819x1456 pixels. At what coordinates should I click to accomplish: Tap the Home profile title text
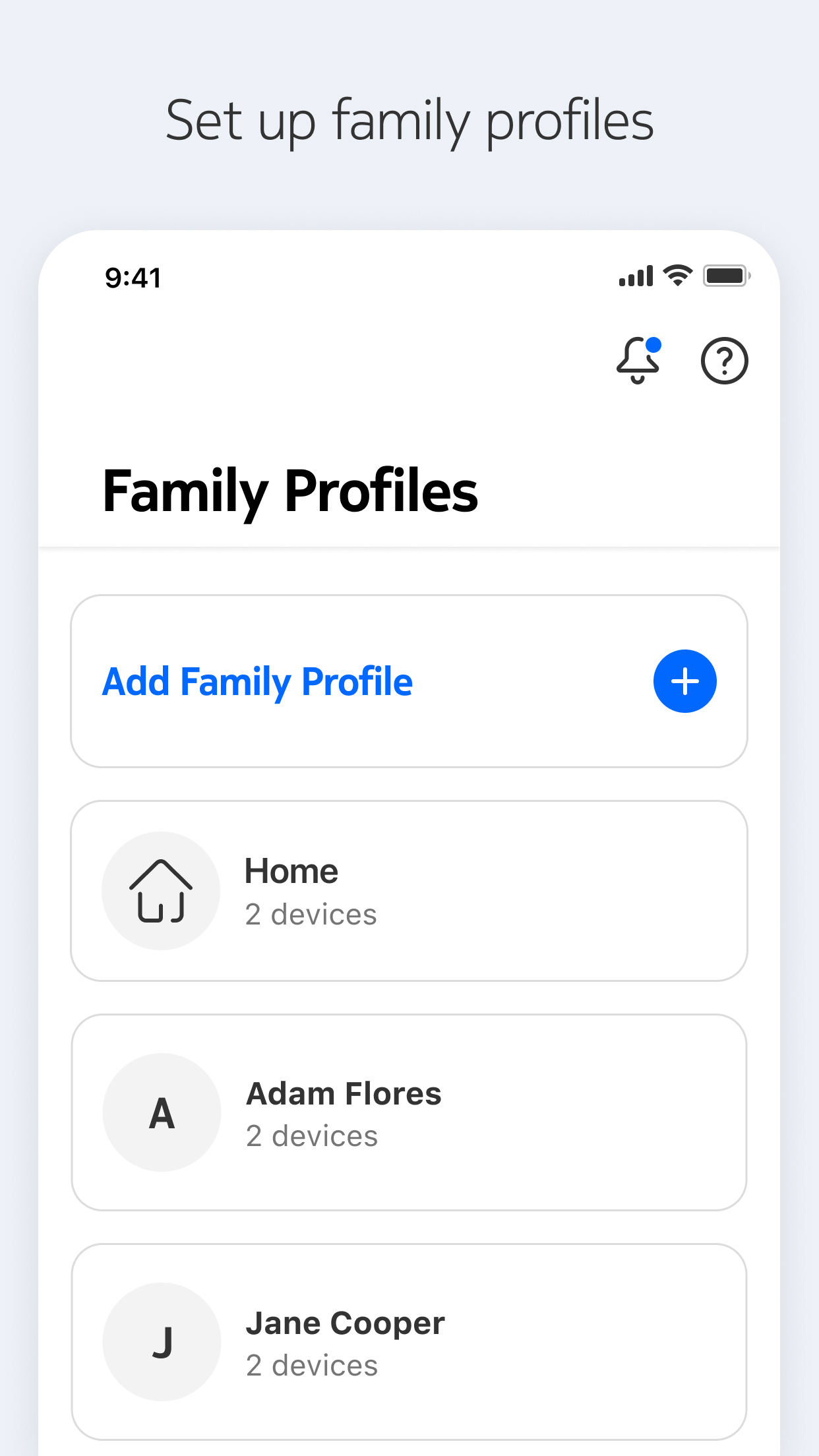[291, 871]
